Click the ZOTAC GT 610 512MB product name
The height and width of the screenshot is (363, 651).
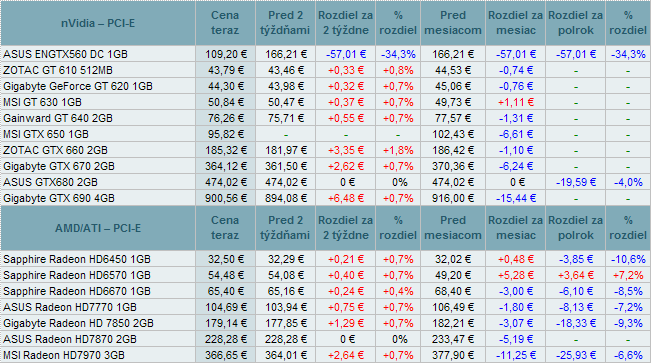[58, 70]
